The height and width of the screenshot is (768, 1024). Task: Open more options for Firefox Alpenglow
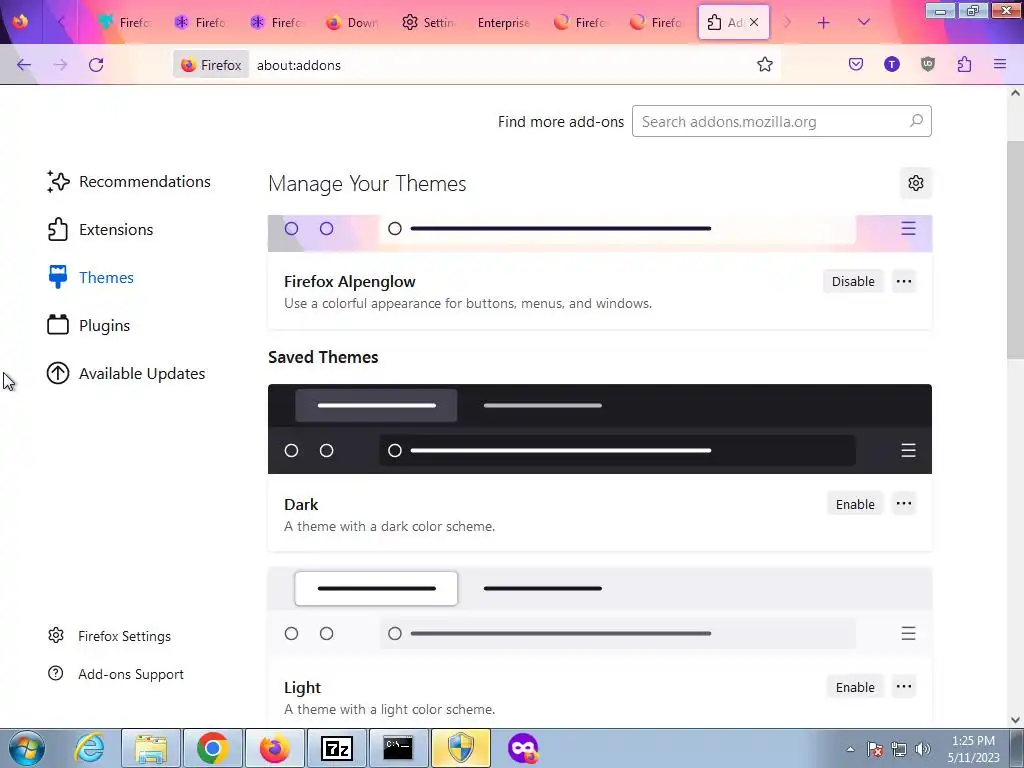[904, 281]
